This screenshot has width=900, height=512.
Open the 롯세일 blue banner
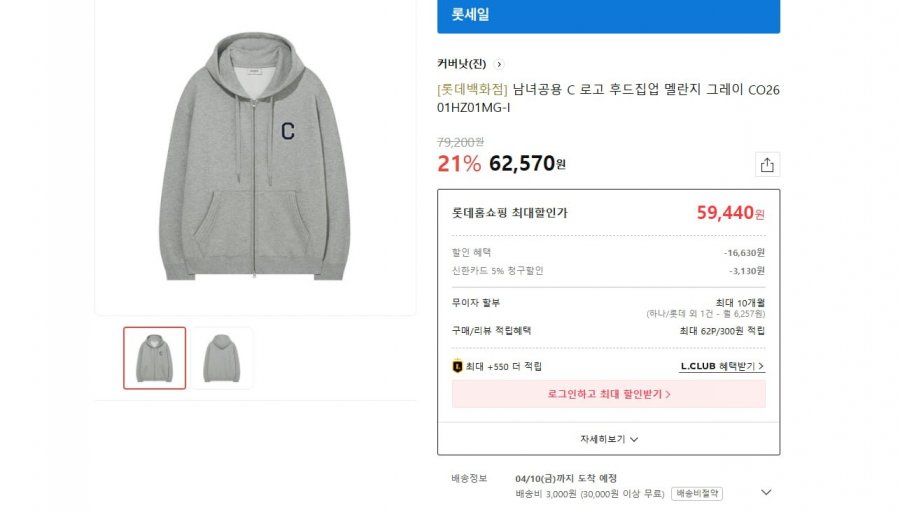point(608,16)
